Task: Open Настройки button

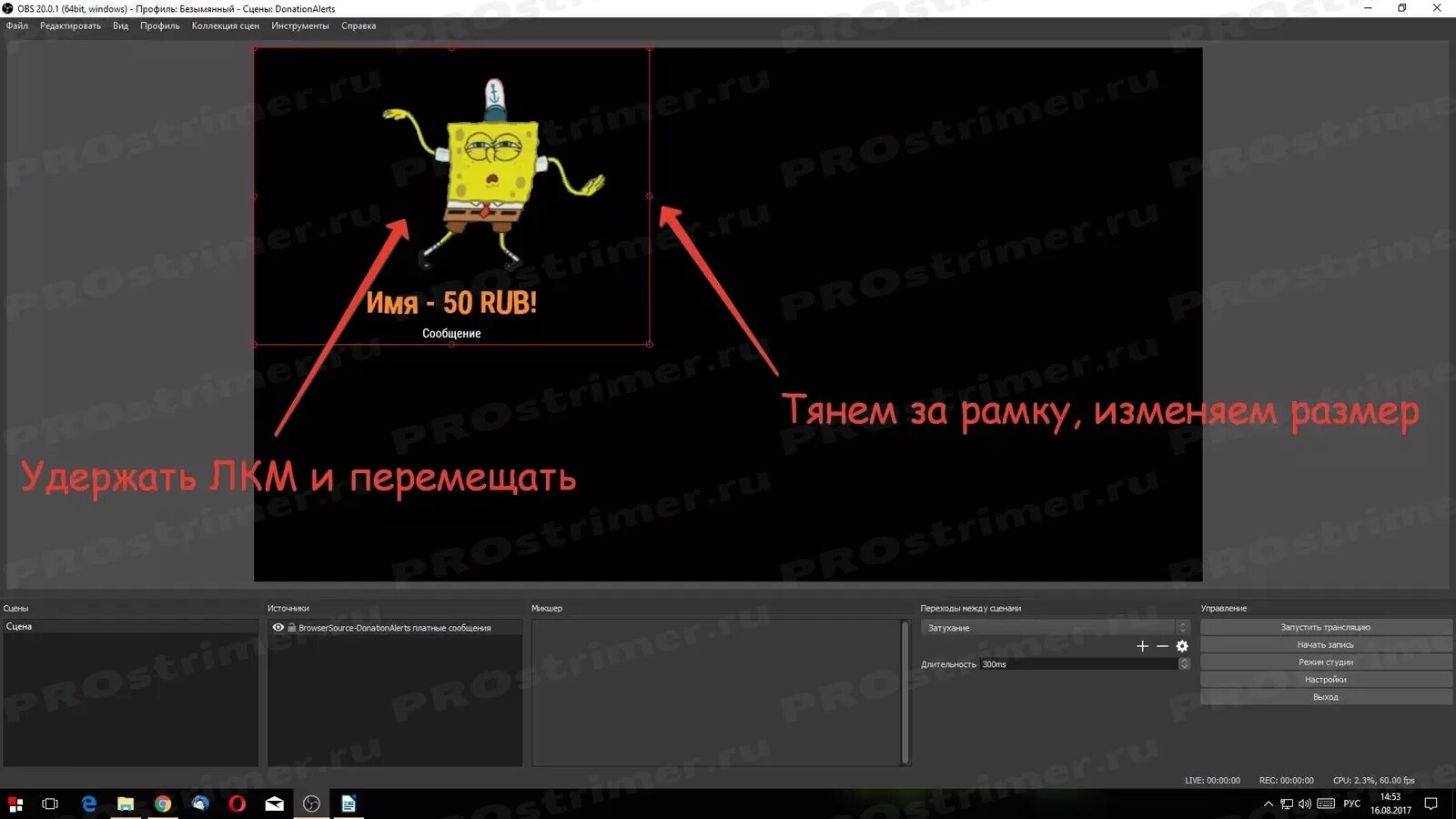Action: 1326,679
